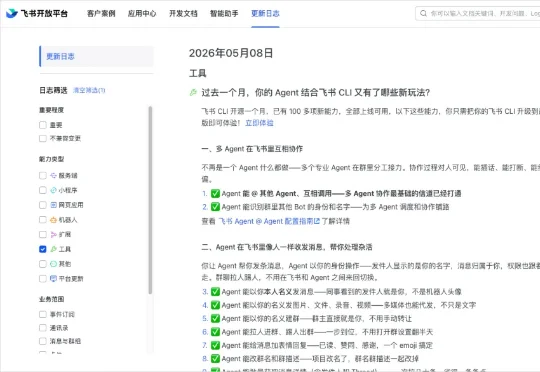Open the 智能助手 nav item
Screen dimensions: 540x372
point(224,13)
